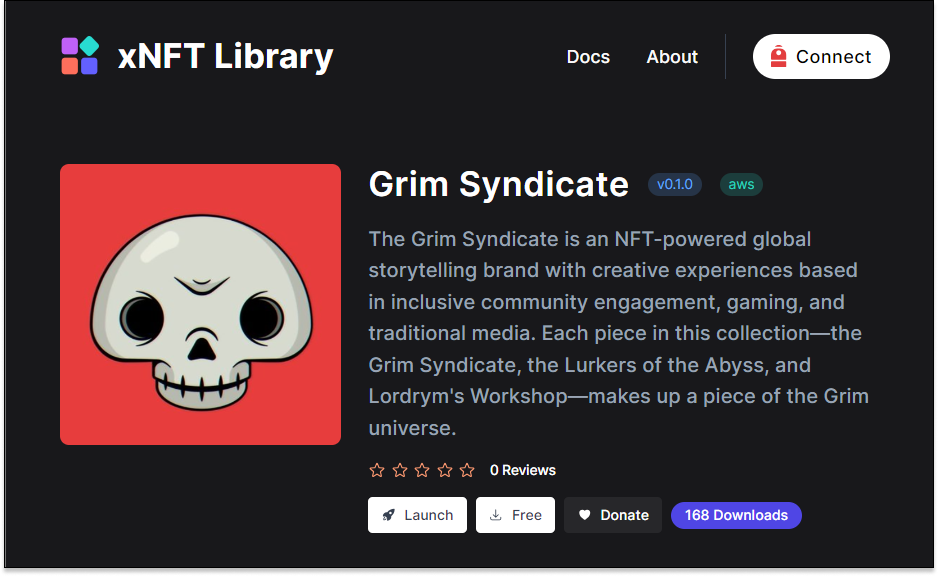938x576 pixels.
Task: Click the aws tag badge
Action: click(741, 184)
